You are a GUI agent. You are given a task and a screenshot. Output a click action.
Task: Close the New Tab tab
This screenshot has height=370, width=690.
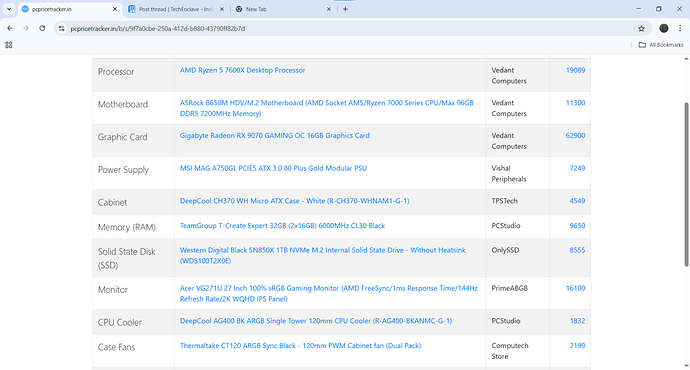tap(328, 9)
